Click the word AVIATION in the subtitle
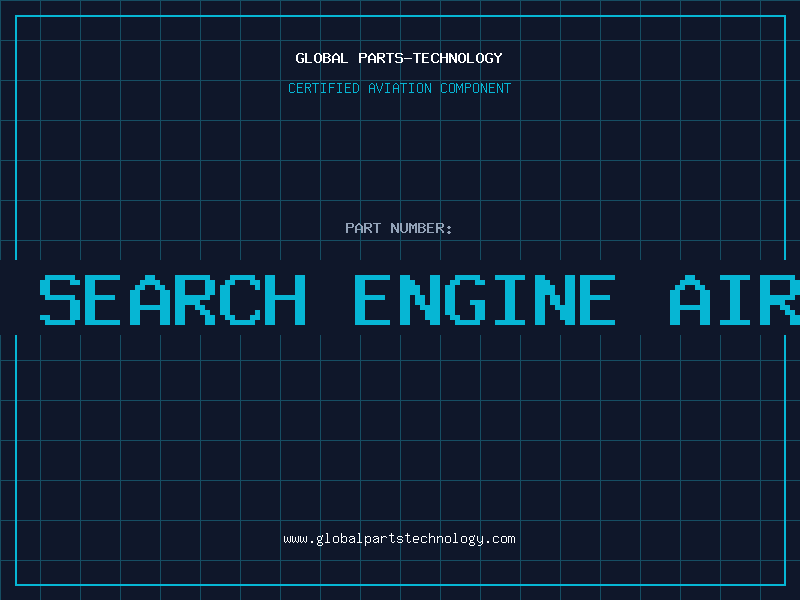Viewport: 800px width, 600px height. [x=400, y=88]
